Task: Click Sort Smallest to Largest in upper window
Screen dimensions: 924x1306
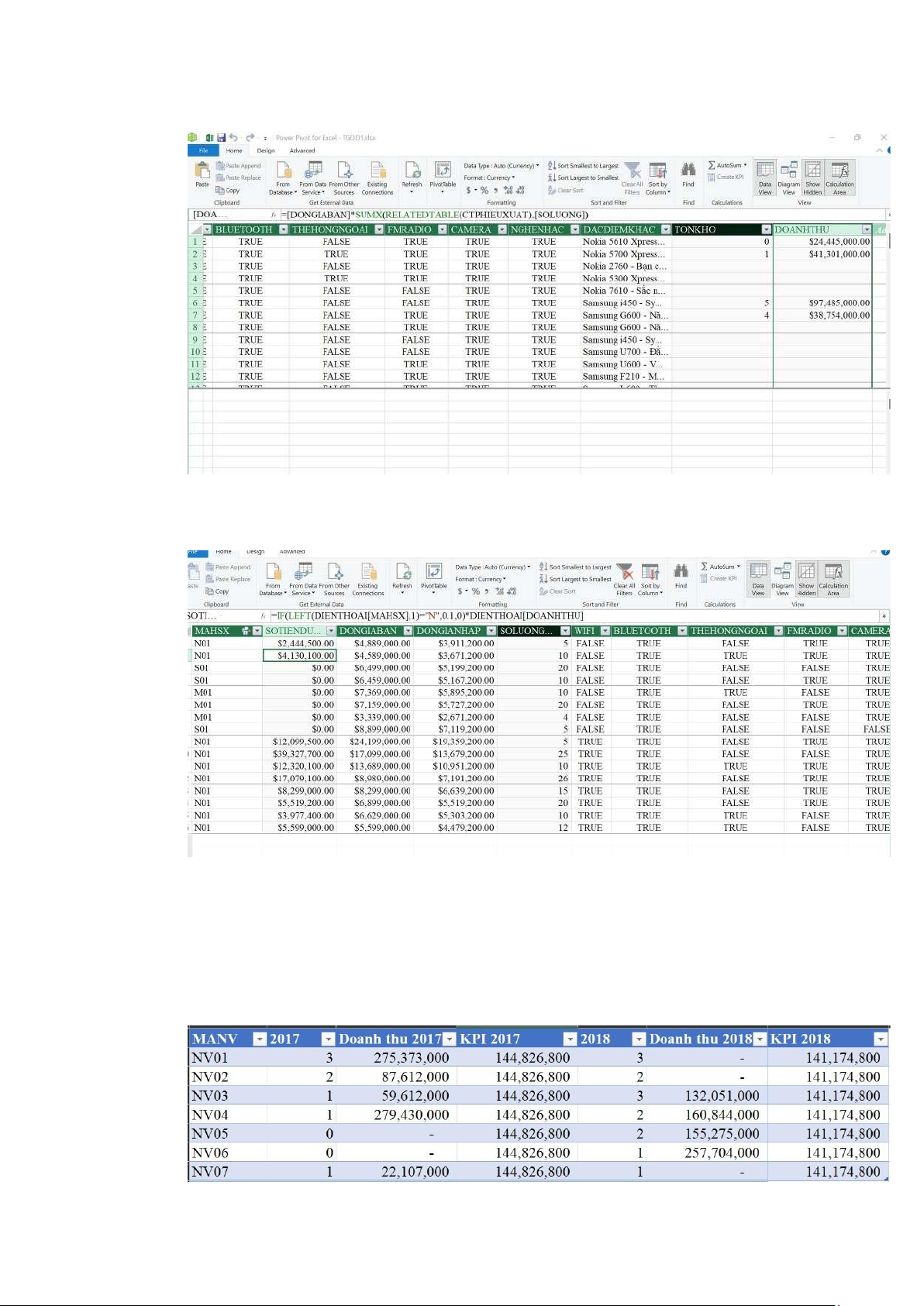Action: tap(583, 165)
